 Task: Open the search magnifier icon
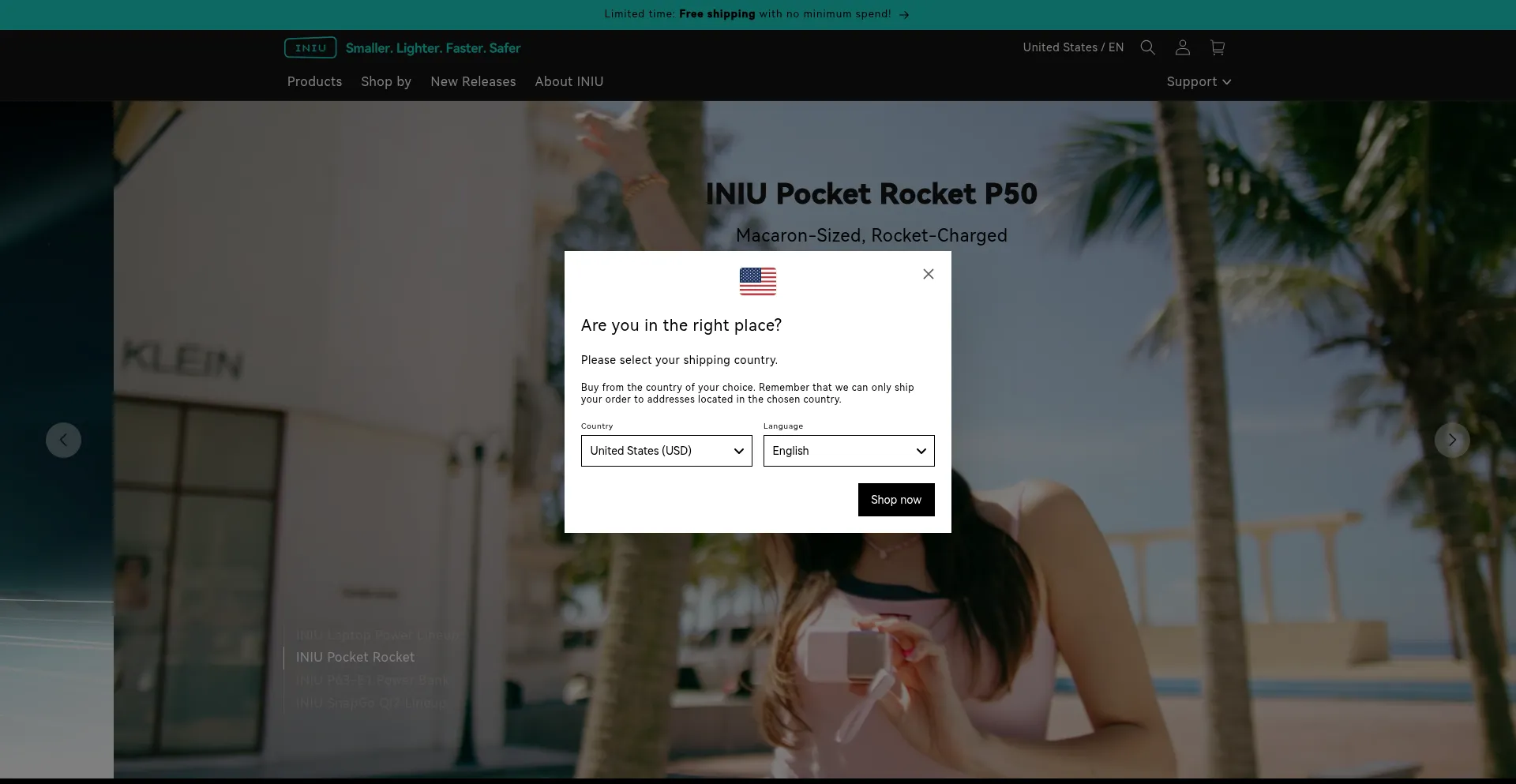click(x=1147, y=47)
